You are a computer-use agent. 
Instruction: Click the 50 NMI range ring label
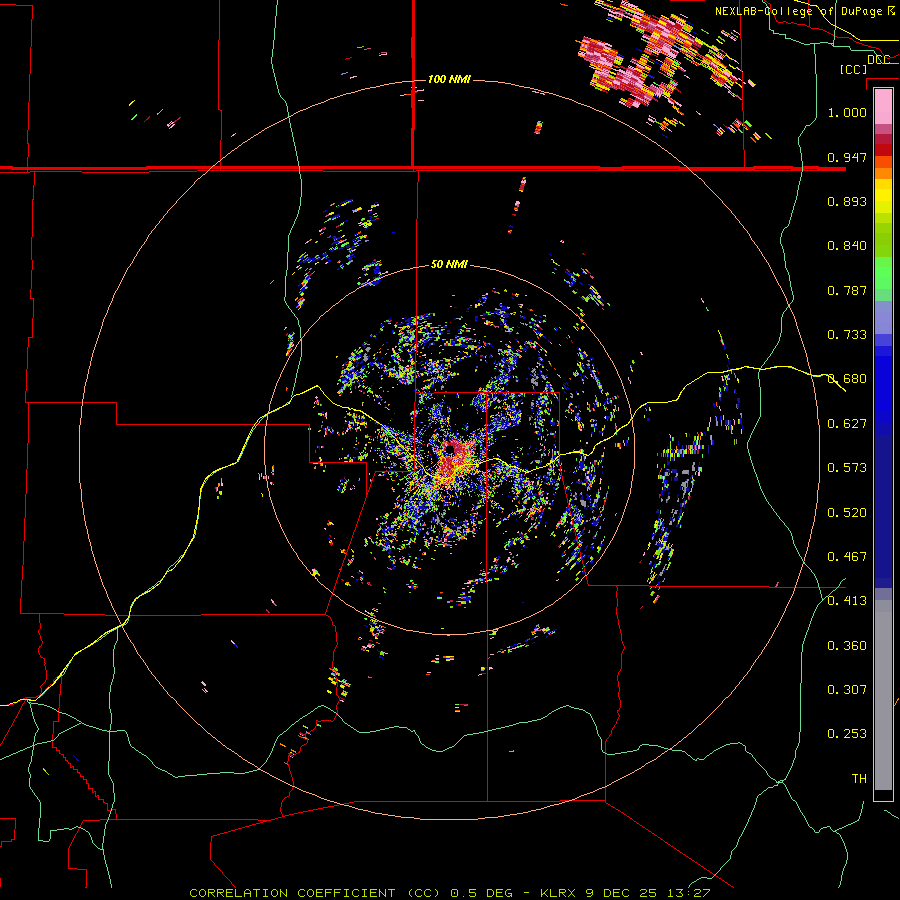point(449,264)
